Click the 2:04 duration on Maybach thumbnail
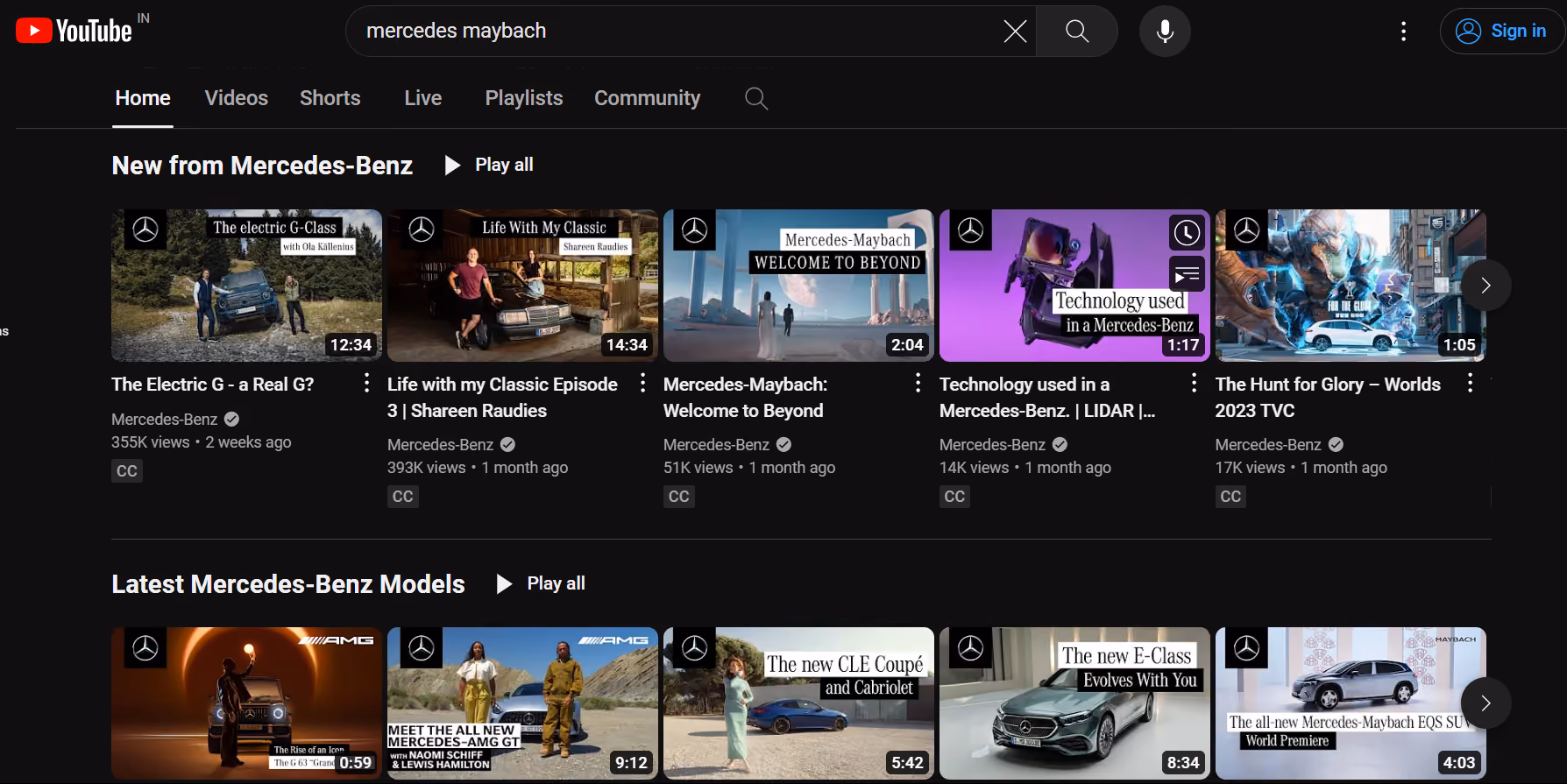 click(x=907, y=345)
